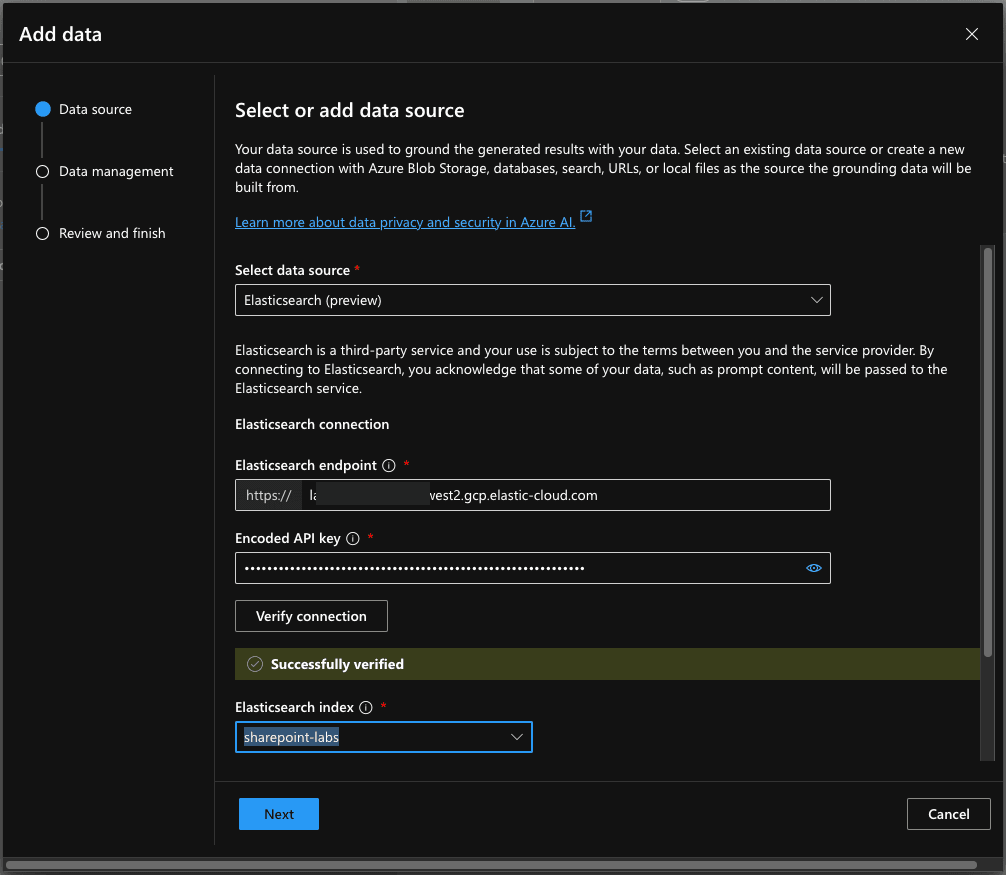Screen dimensions: 1006x875
Task: Cancel the Add data wizard
Action: coord(948,814)
